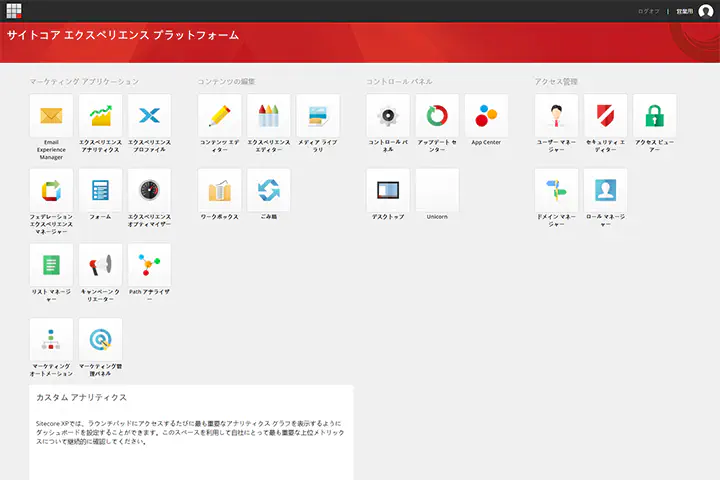720x480 pixels.
Task: Launch コンテンツ エディター pencil icon
Action: click(219, 116)
